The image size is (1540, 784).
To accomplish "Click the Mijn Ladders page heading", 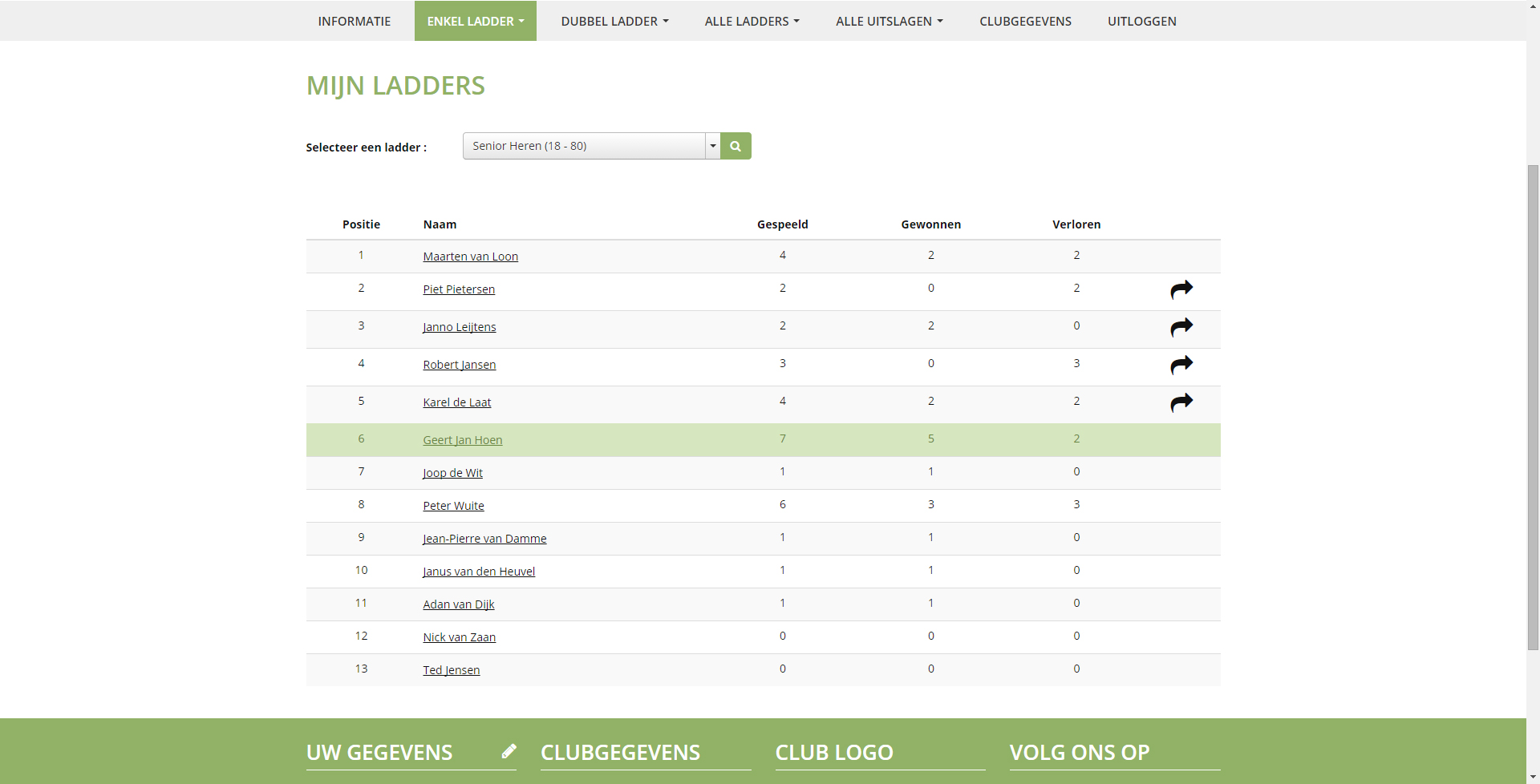I will pos(395,86).
